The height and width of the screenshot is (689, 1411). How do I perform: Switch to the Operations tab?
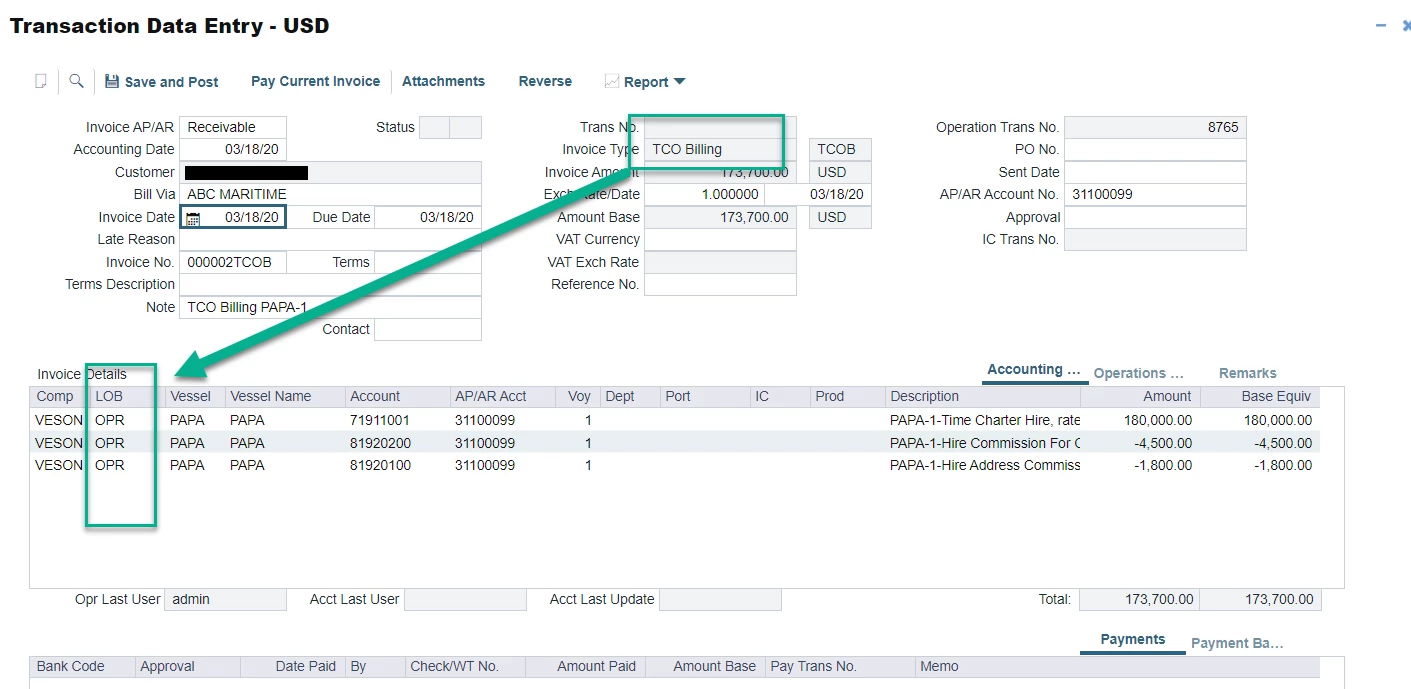[x=1138, y=373]
